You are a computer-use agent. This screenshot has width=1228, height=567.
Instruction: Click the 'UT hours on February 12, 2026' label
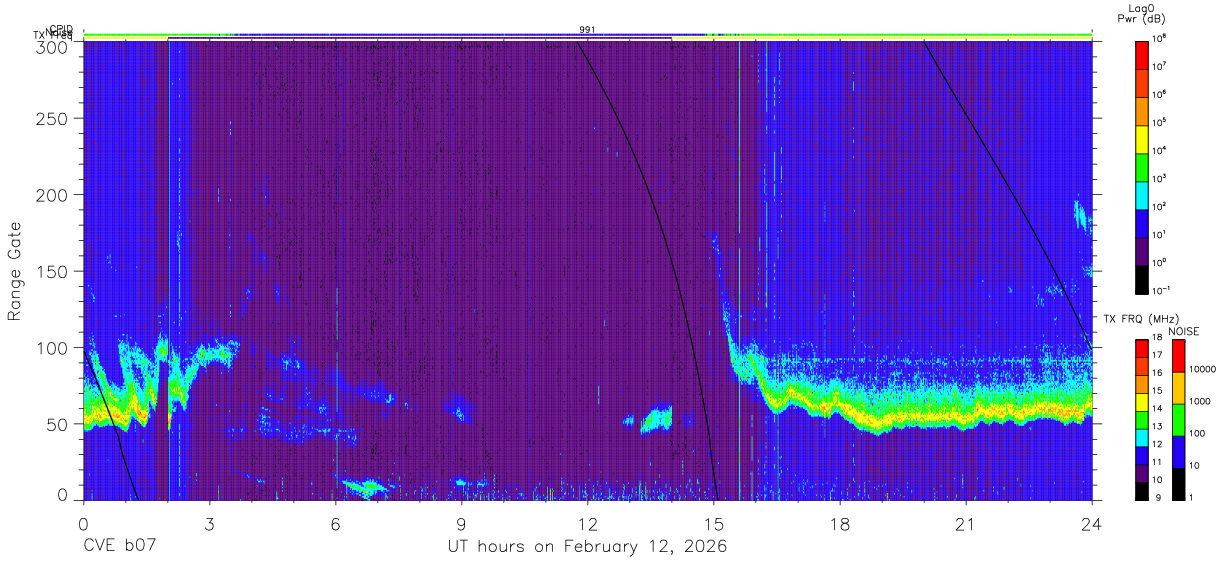pyautogui.click(x=587, y=547)
